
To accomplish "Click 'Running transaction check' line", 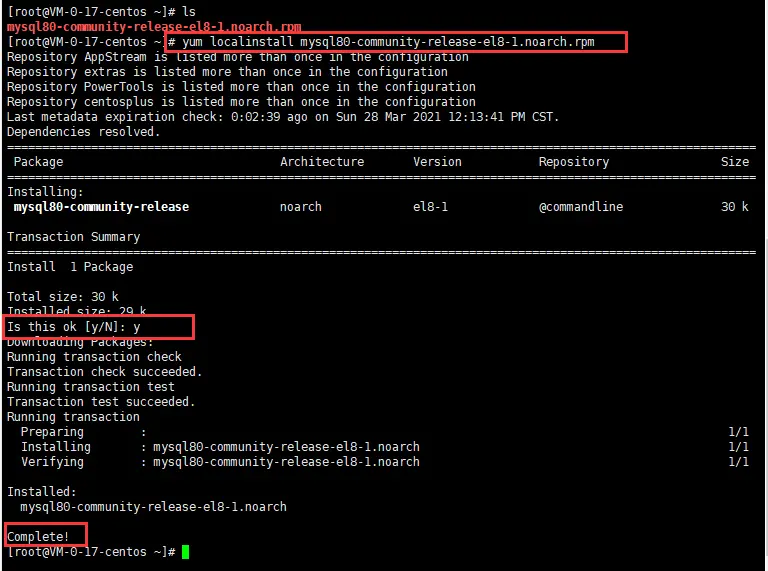I will tap(94, 357).
